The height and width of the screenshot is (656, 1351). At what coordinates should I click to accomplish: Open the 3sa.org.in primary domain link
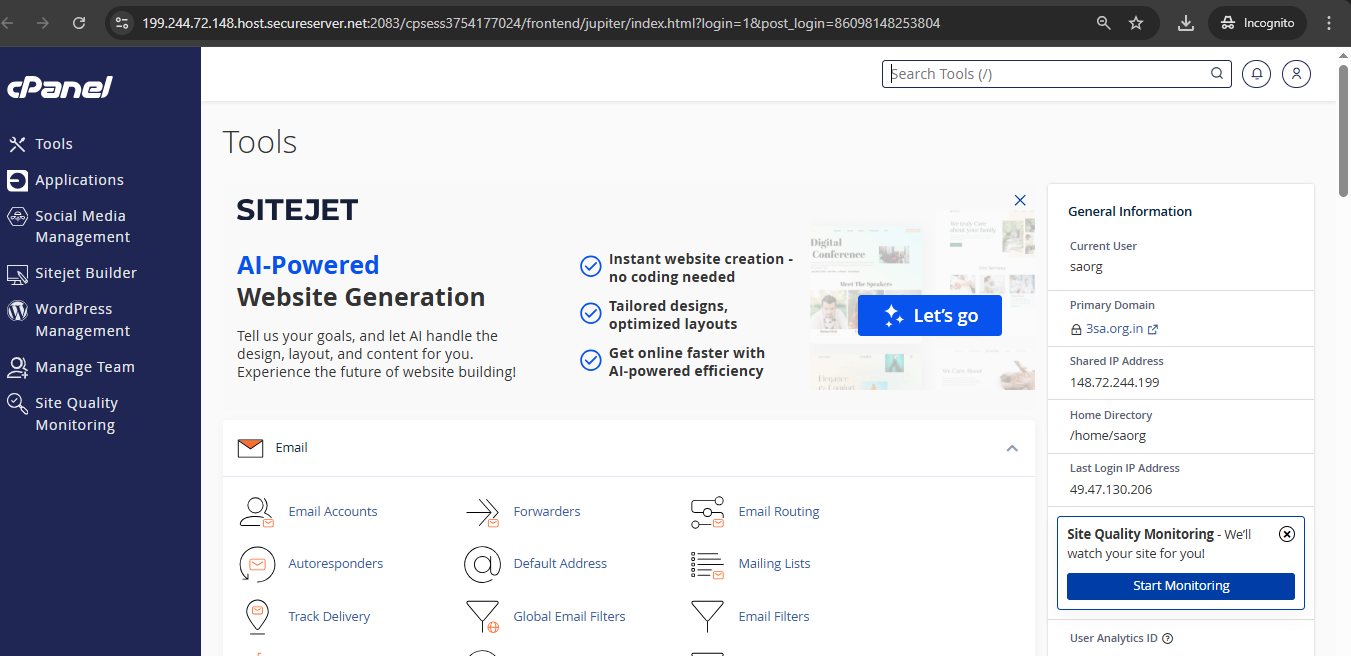(x=1113, y=328)
